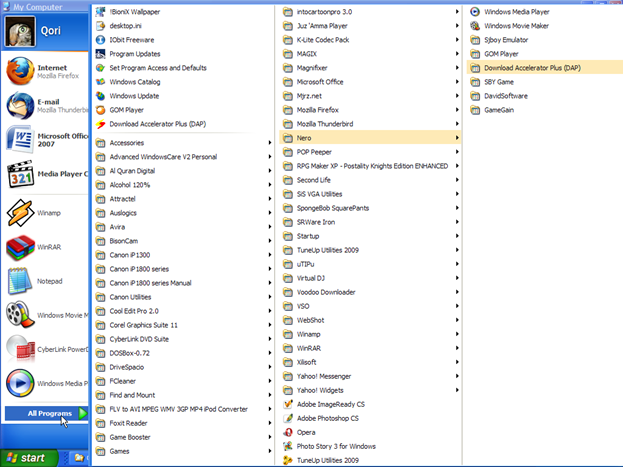Open the Juz 'Amma Player folder

tap(370, 26)
